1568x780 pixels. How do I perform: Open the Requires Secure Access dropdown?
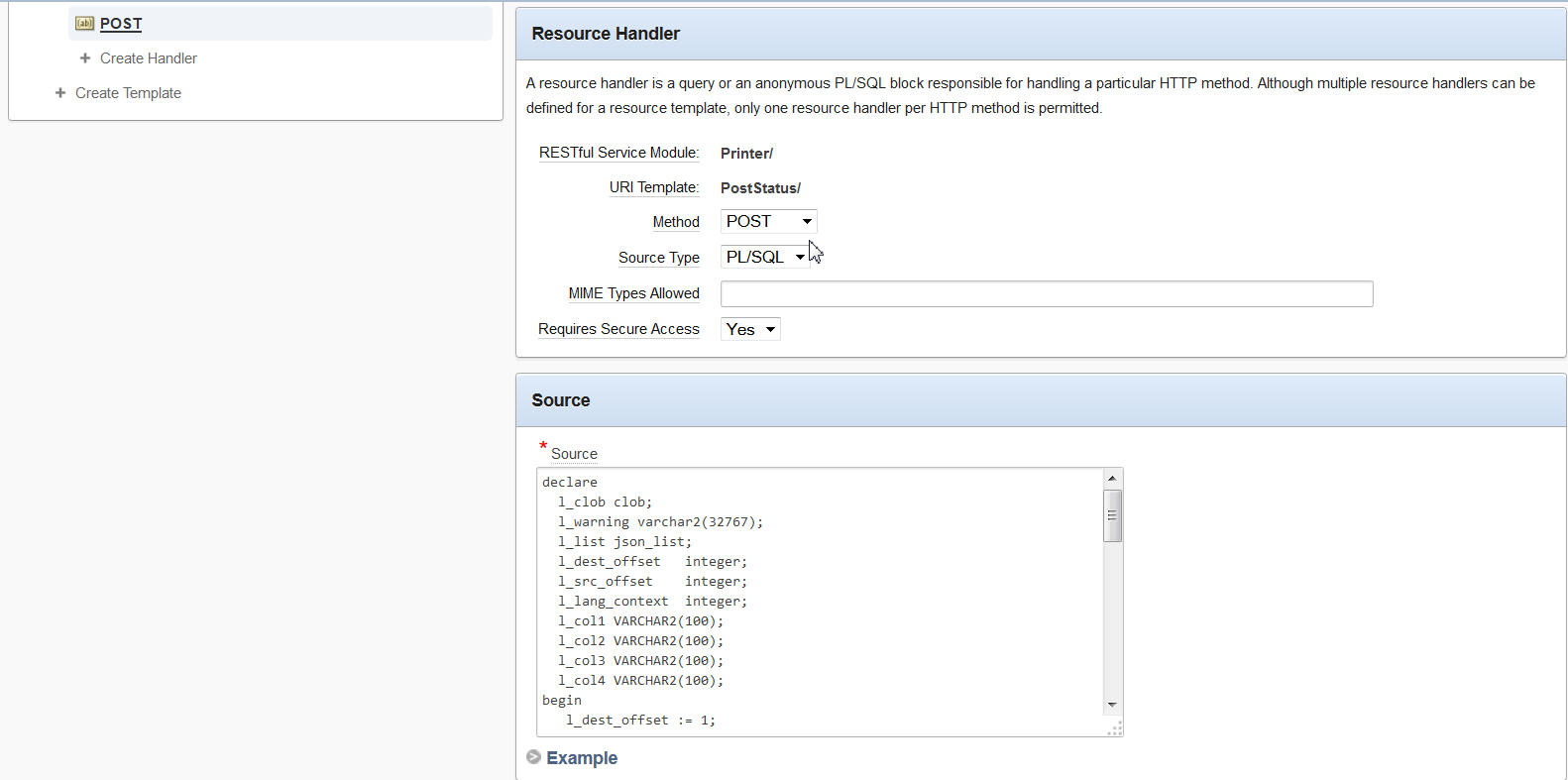750,329
